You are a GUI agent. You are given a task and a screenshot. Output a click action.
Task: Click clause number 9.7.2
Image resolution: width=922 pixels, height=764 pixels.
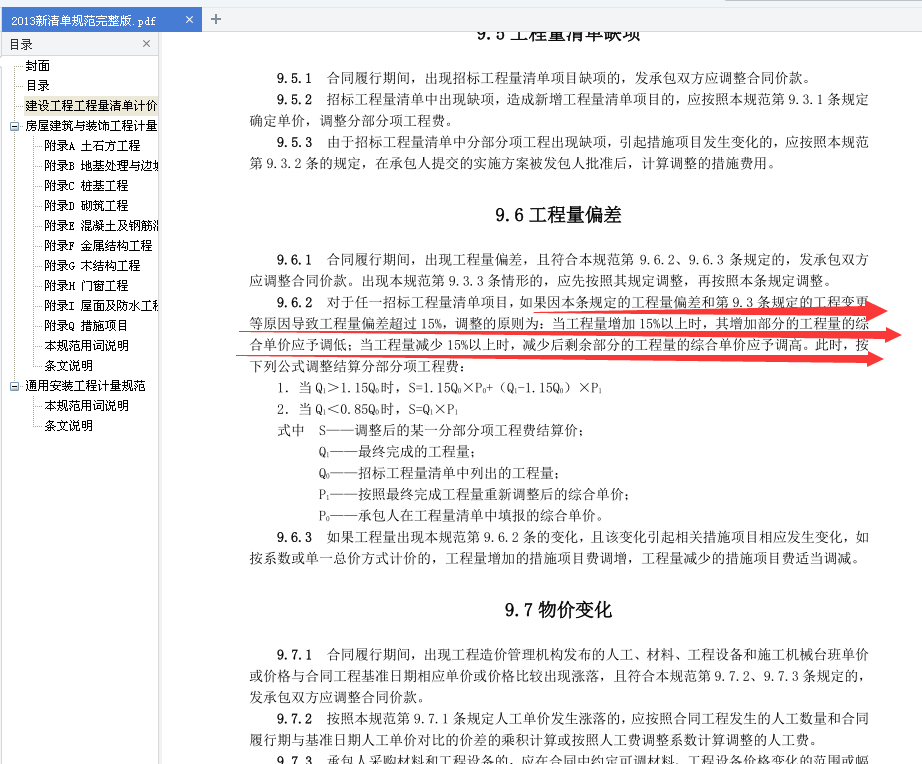(x=294, y=719)
